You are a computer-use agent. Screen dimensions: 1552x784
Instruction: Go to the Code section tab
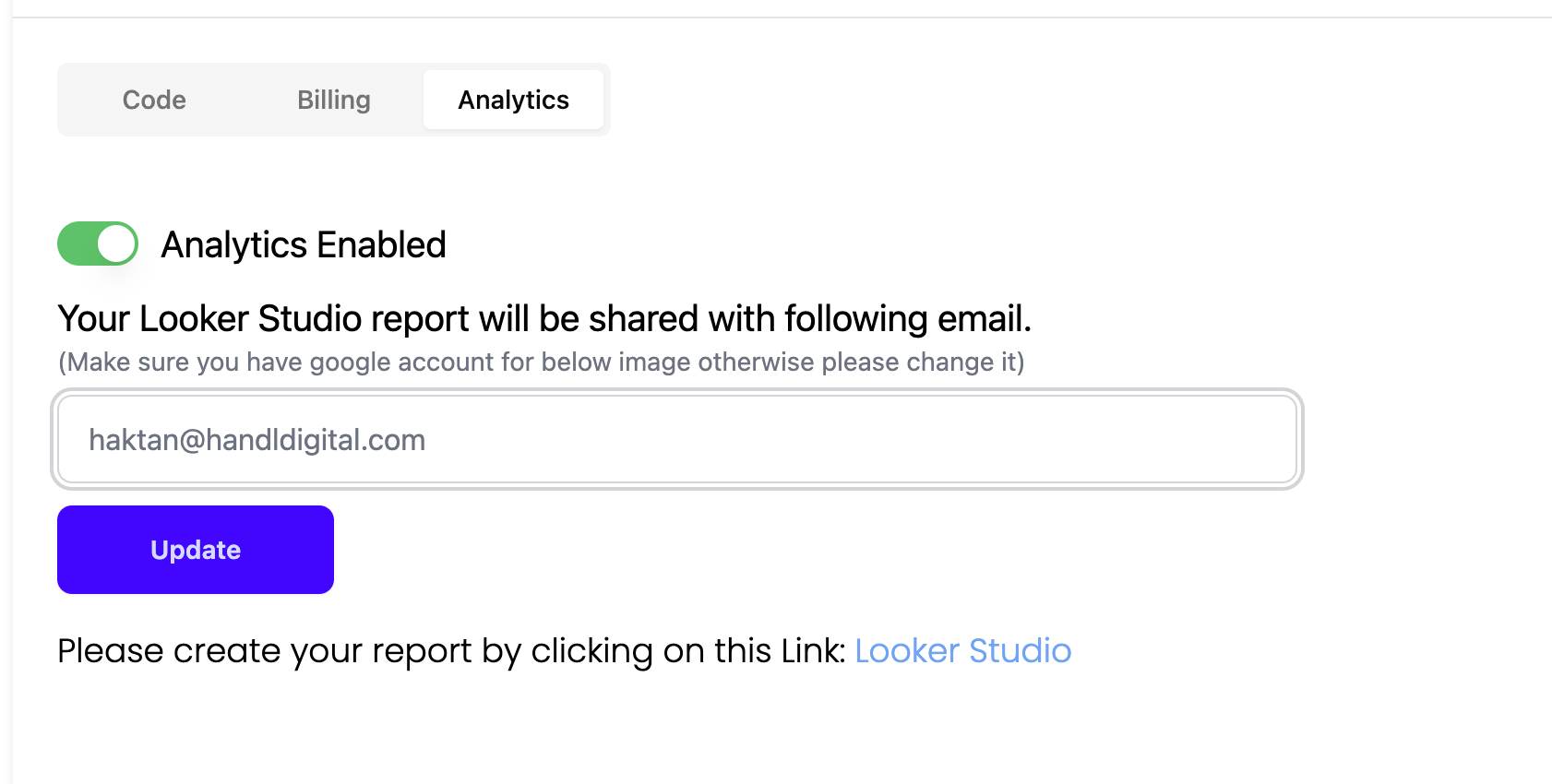[x=154, y=100]
